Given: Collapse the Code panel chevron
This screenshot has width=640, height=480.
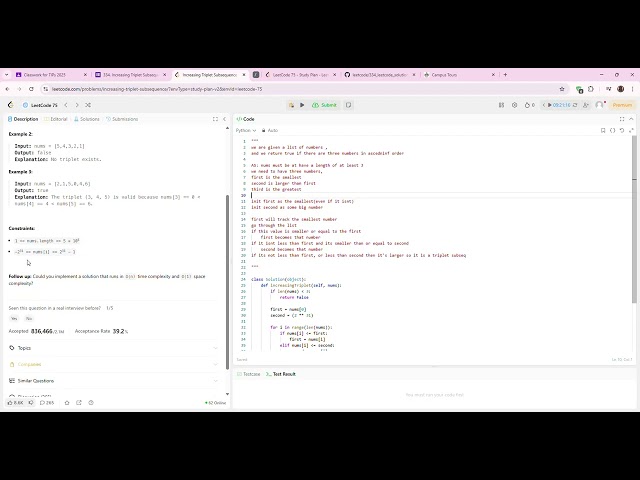Looking at the screenshot, I should (x=631, y=119).
